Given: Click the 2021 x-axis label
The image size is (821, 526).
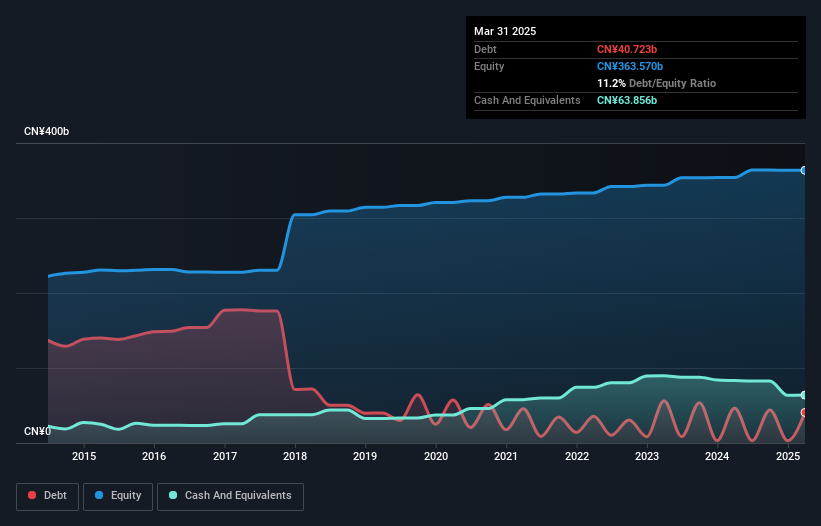Looking at the screenshot, I should (x=506, y=456).
